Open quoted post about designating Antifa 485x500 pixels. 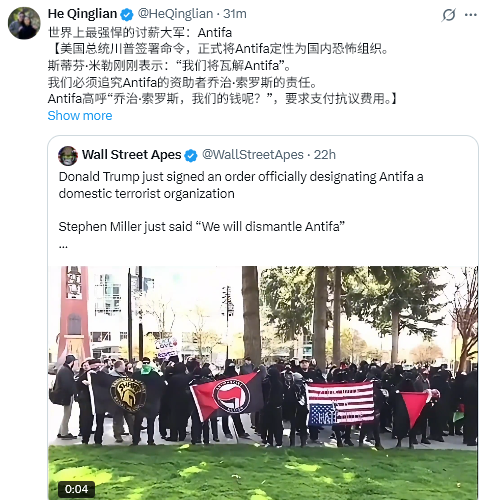(x=241, y=185)
